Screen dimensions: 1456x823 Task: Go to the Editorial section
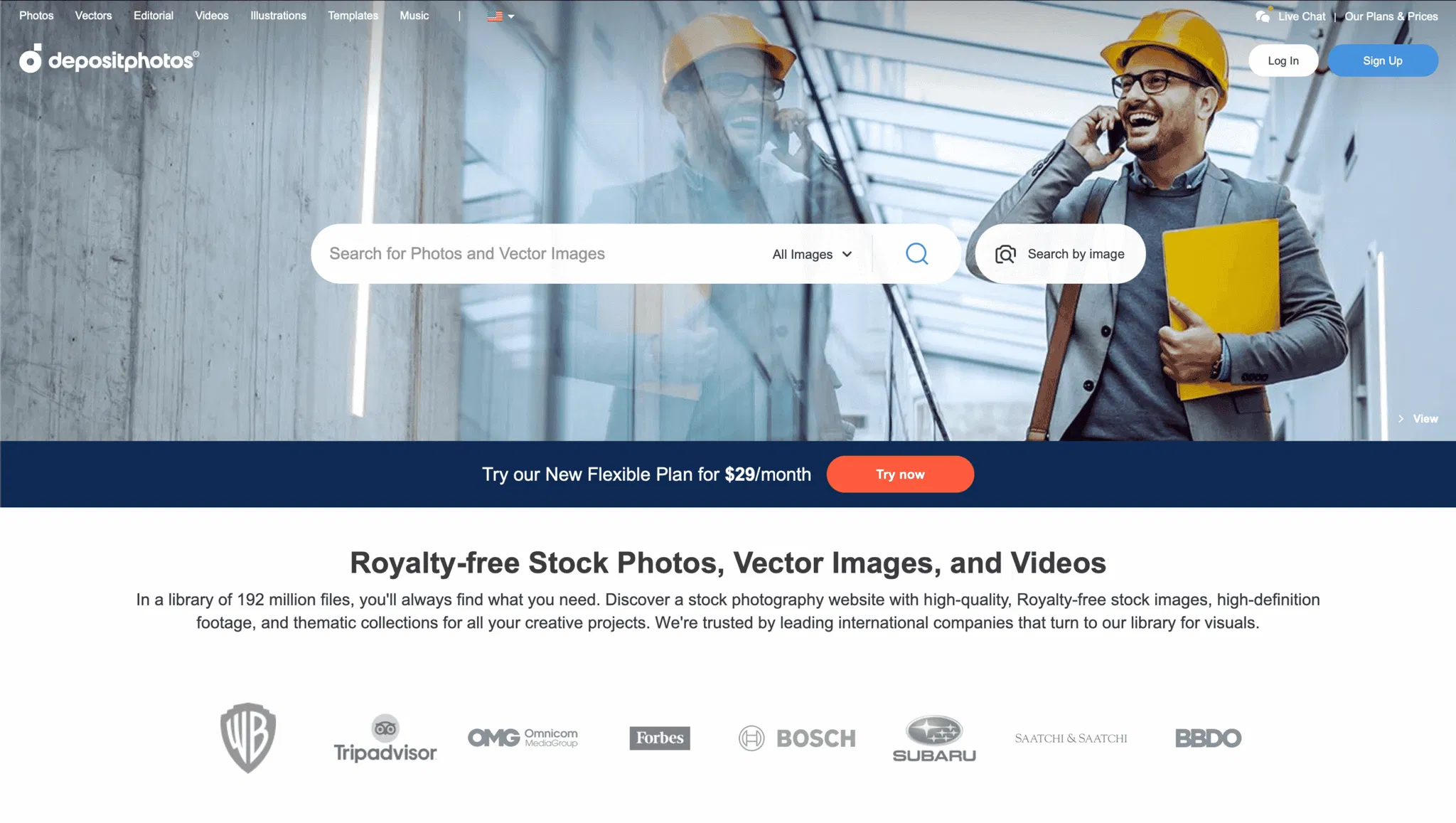154,16
